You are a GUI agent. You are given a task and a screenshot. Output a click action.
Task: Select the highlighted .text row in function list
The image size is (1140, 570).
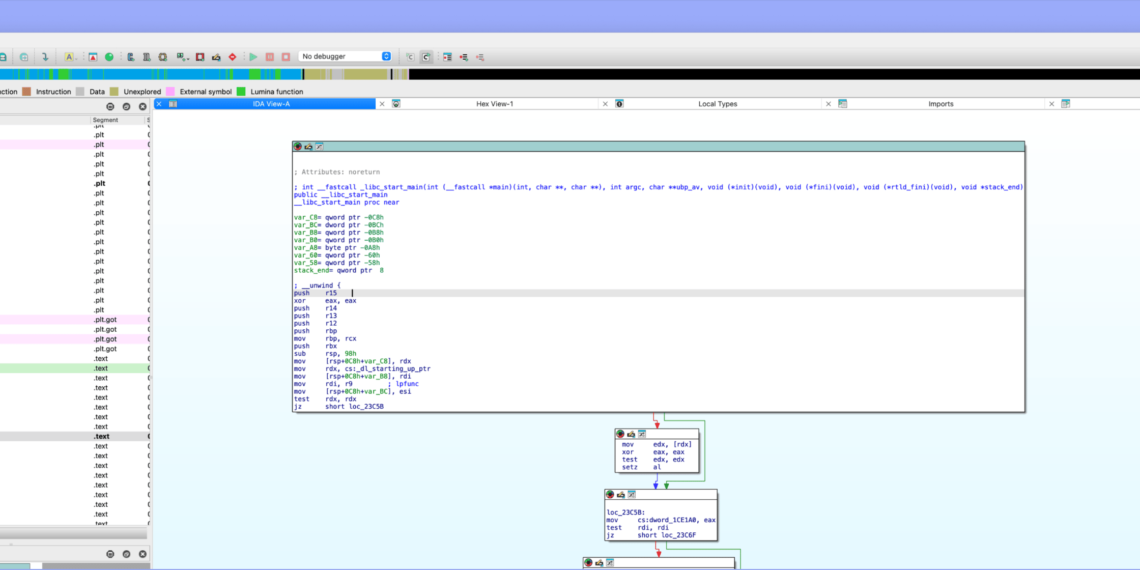[x=101, y=437]
